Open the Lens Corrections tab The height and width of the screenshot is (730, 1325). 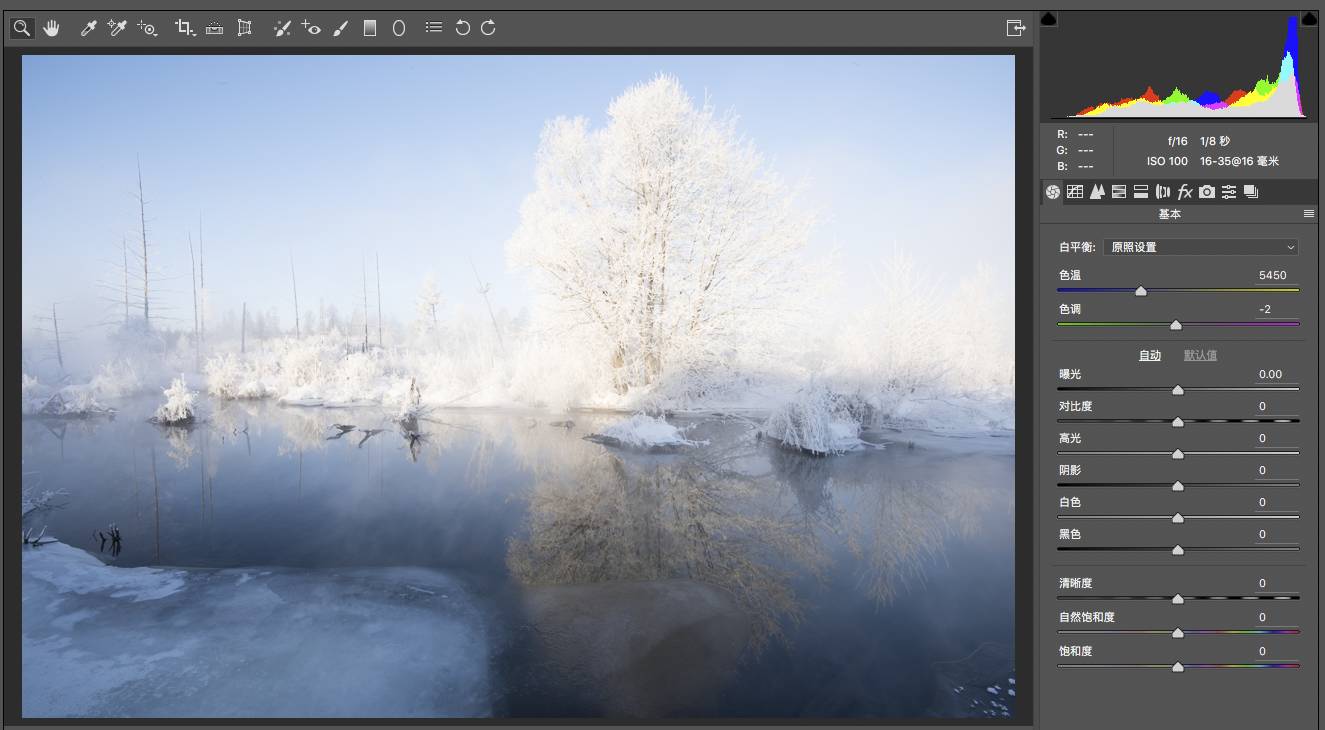pyautogui.click(x=1163, y=192)
